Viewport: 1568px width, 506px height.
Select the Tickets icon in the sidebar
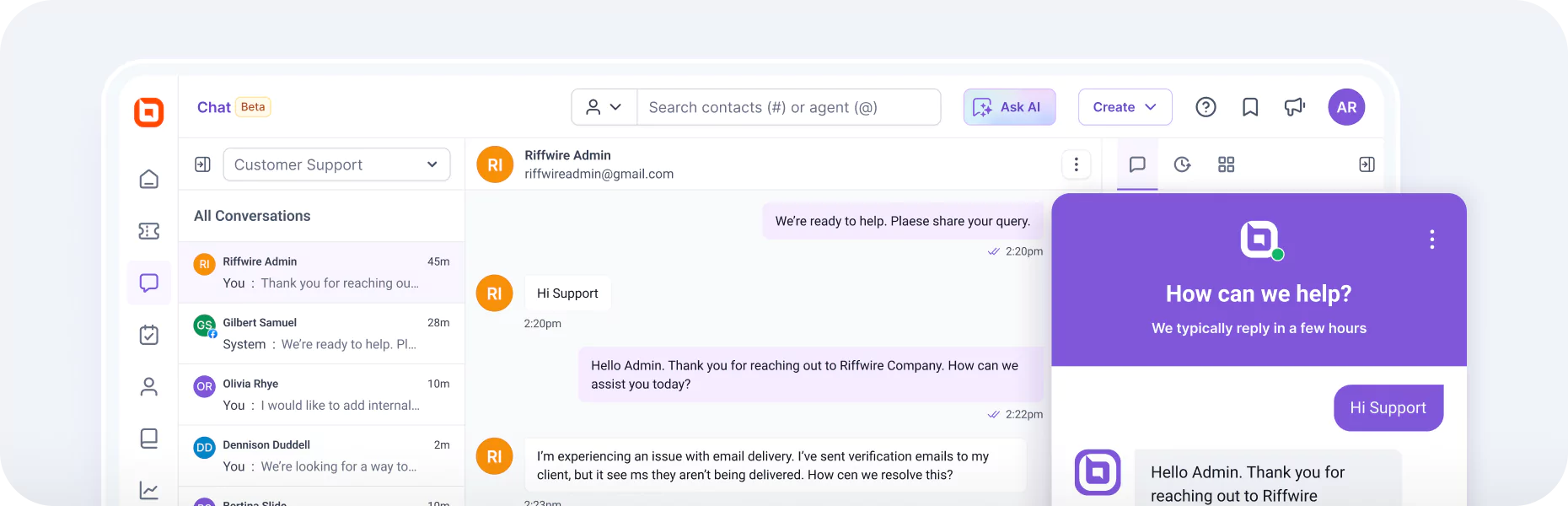tap(148, 231)
